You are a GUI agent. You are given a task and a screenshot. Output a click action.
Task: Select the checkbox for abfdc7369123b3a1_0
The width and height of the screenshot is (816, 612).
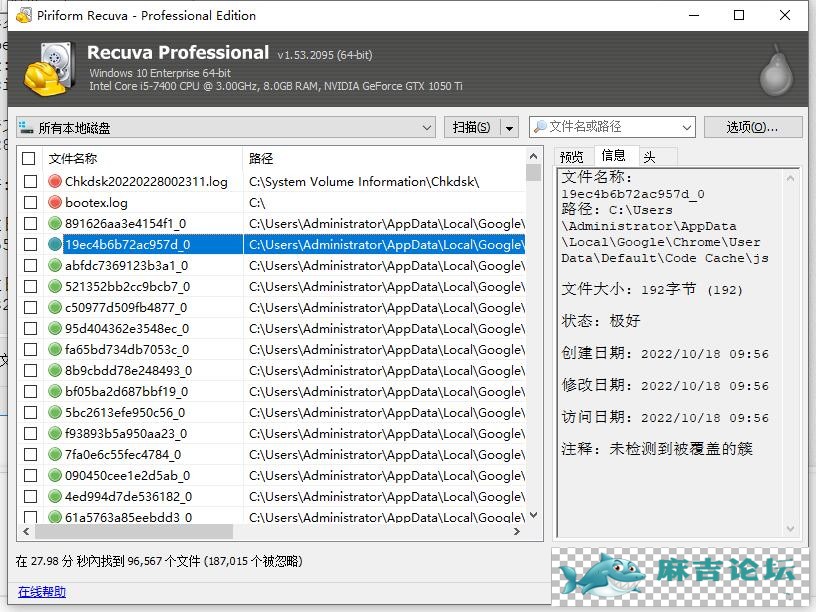coord(31,265)
